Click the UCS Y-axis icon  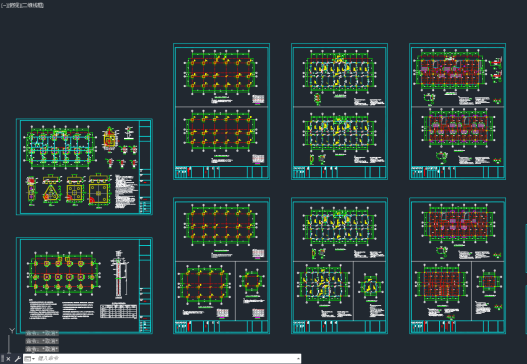coord(12,331)
